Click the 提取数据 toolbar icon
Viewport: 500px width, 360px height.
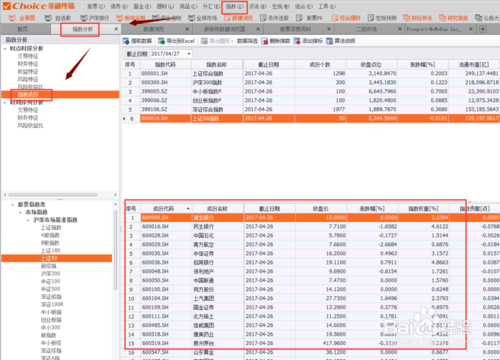click(x=126, y=41)
